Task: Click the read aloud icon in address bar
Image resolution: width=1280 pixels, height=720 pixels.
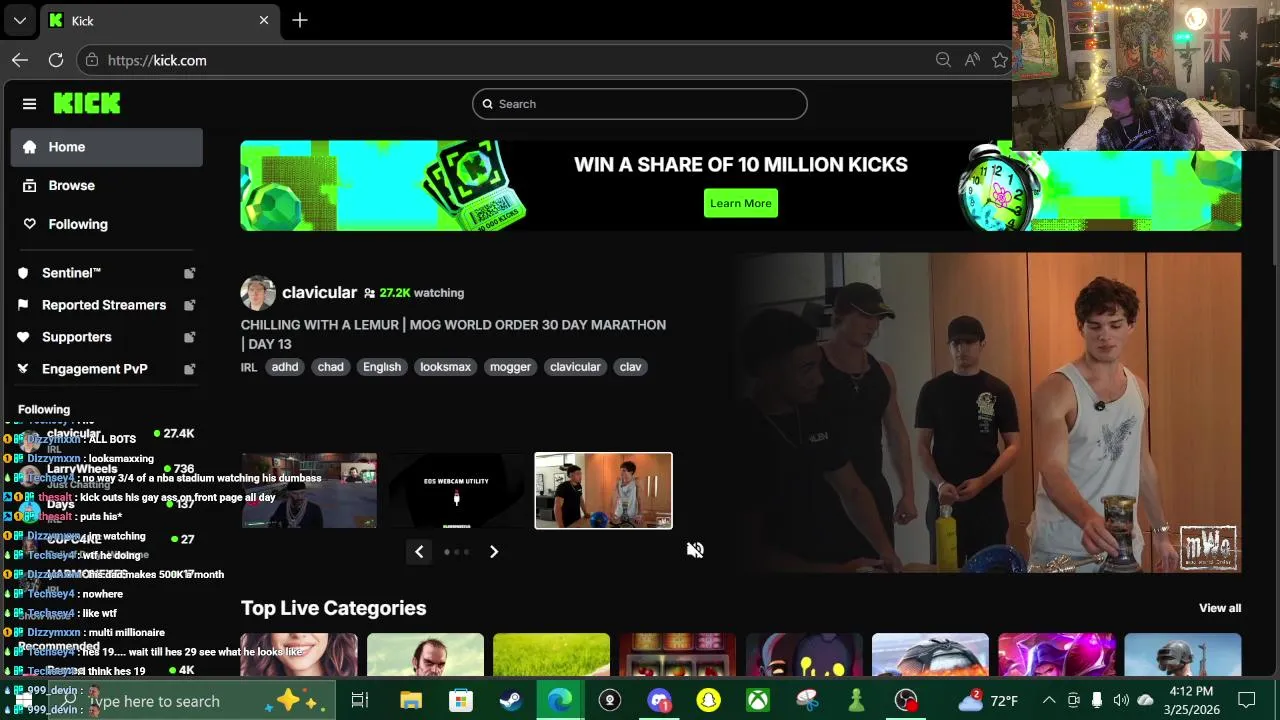Action: tap(972, 60)
